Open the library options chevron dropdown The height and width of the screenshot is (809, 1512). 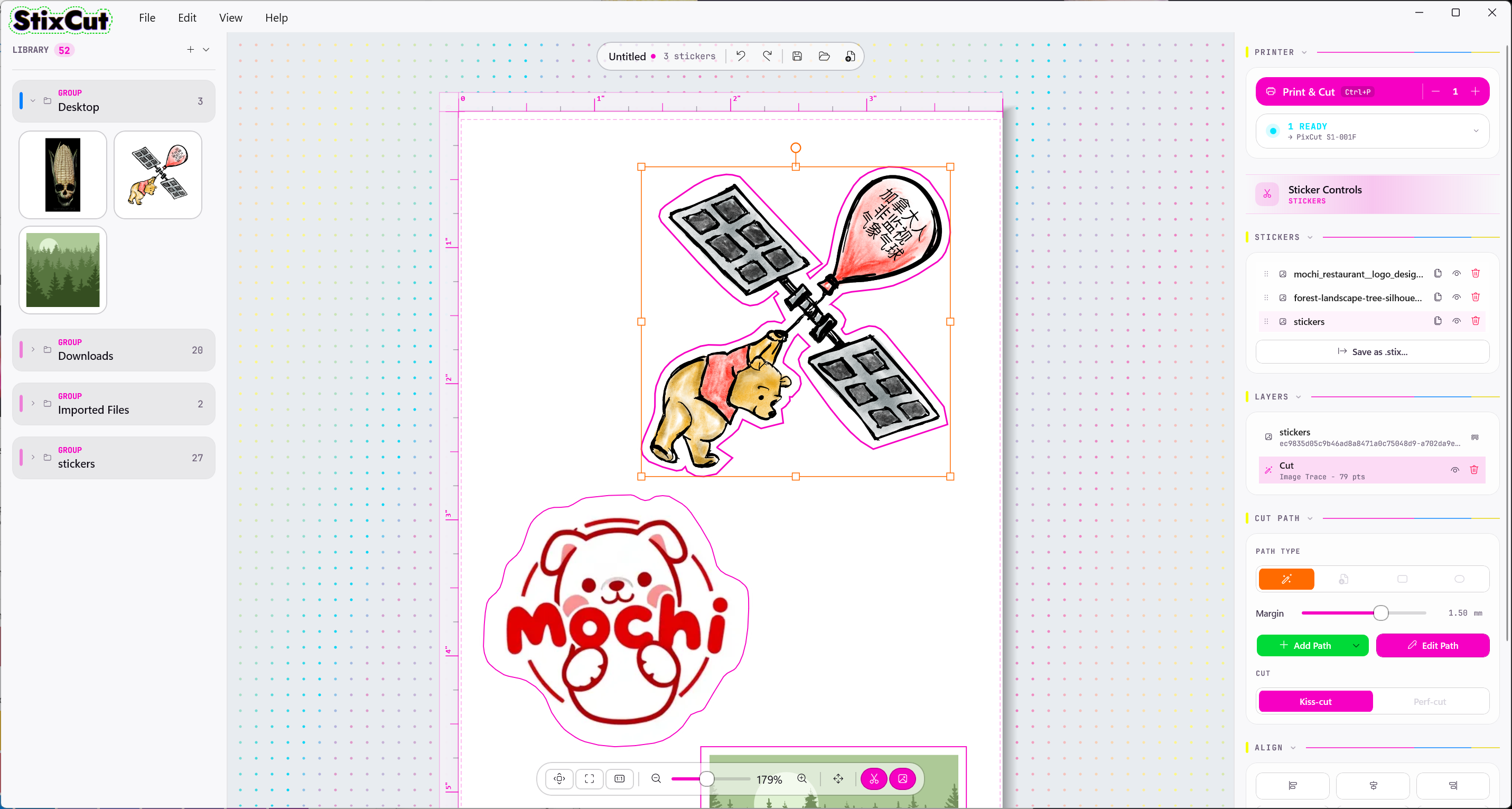206,50
